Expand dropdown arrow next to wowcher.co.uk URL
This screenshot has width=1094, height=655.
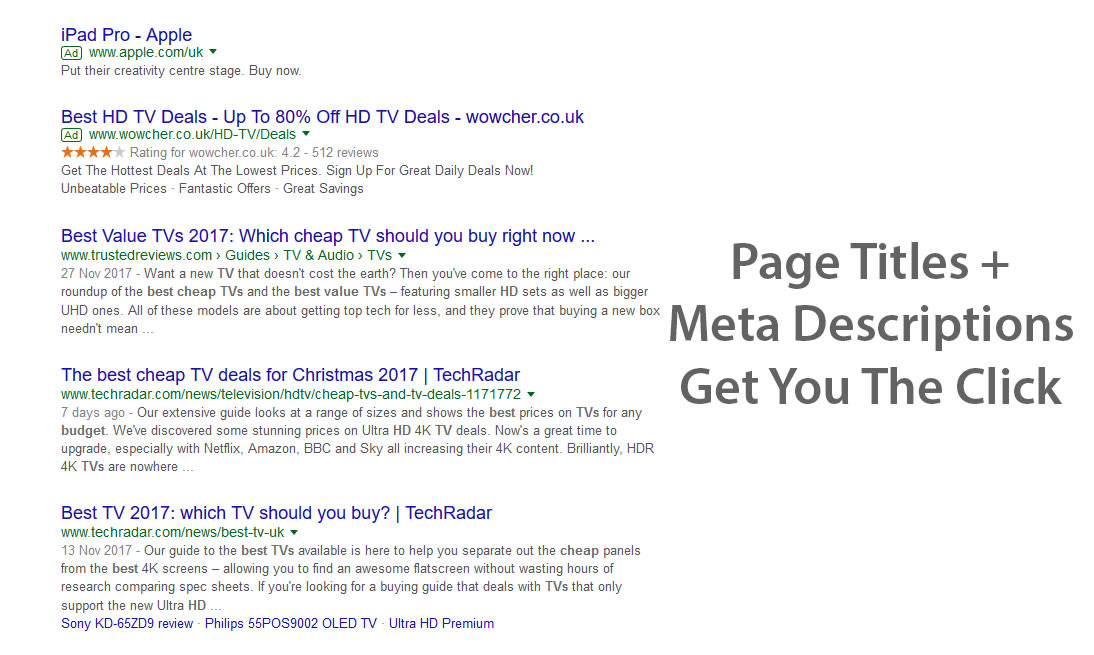click(x=306, y=134)
